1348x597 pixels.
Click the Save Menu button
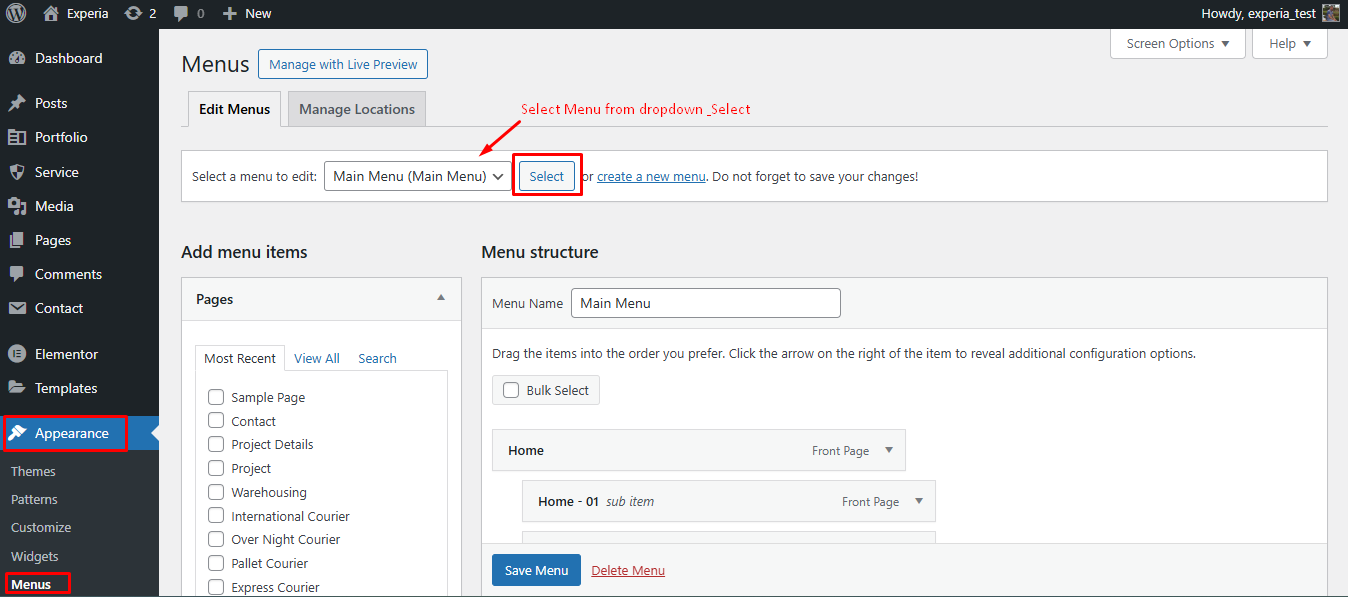537,570
